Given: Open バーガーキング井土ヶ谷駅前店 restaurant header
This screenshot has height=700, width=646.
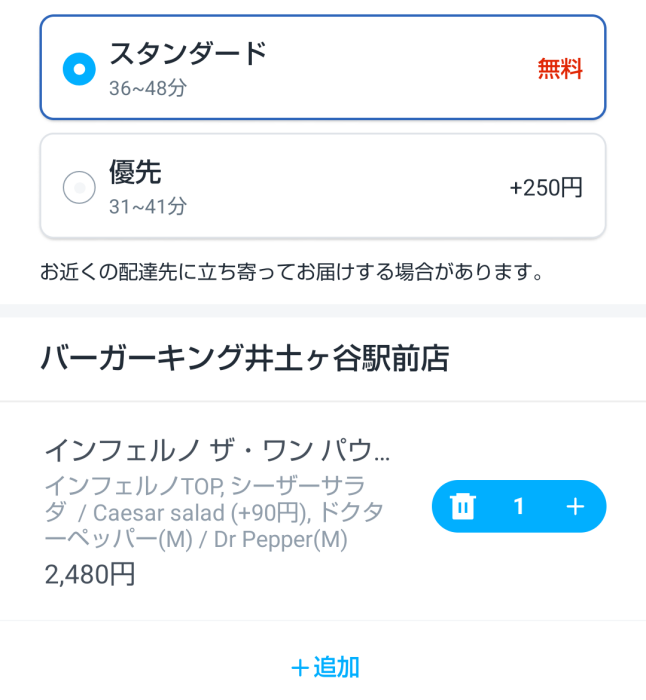Looking at the screenshot, I should pos(245,357).
